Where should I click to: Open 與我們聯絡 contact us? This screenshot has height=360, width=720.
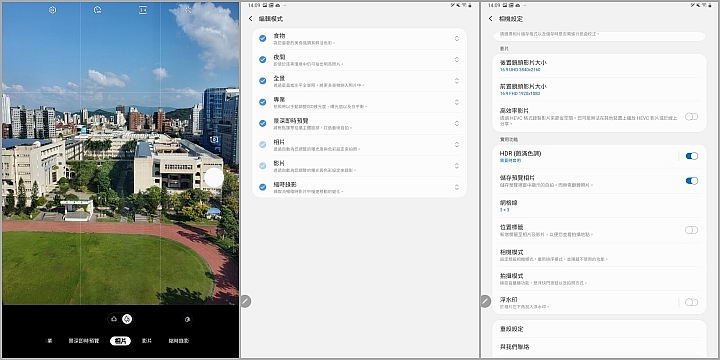(599, 347)
